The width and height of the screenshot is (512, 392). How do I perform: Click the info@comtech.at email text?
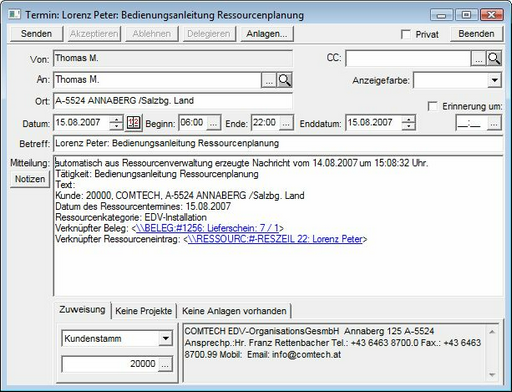pos(306,354)
